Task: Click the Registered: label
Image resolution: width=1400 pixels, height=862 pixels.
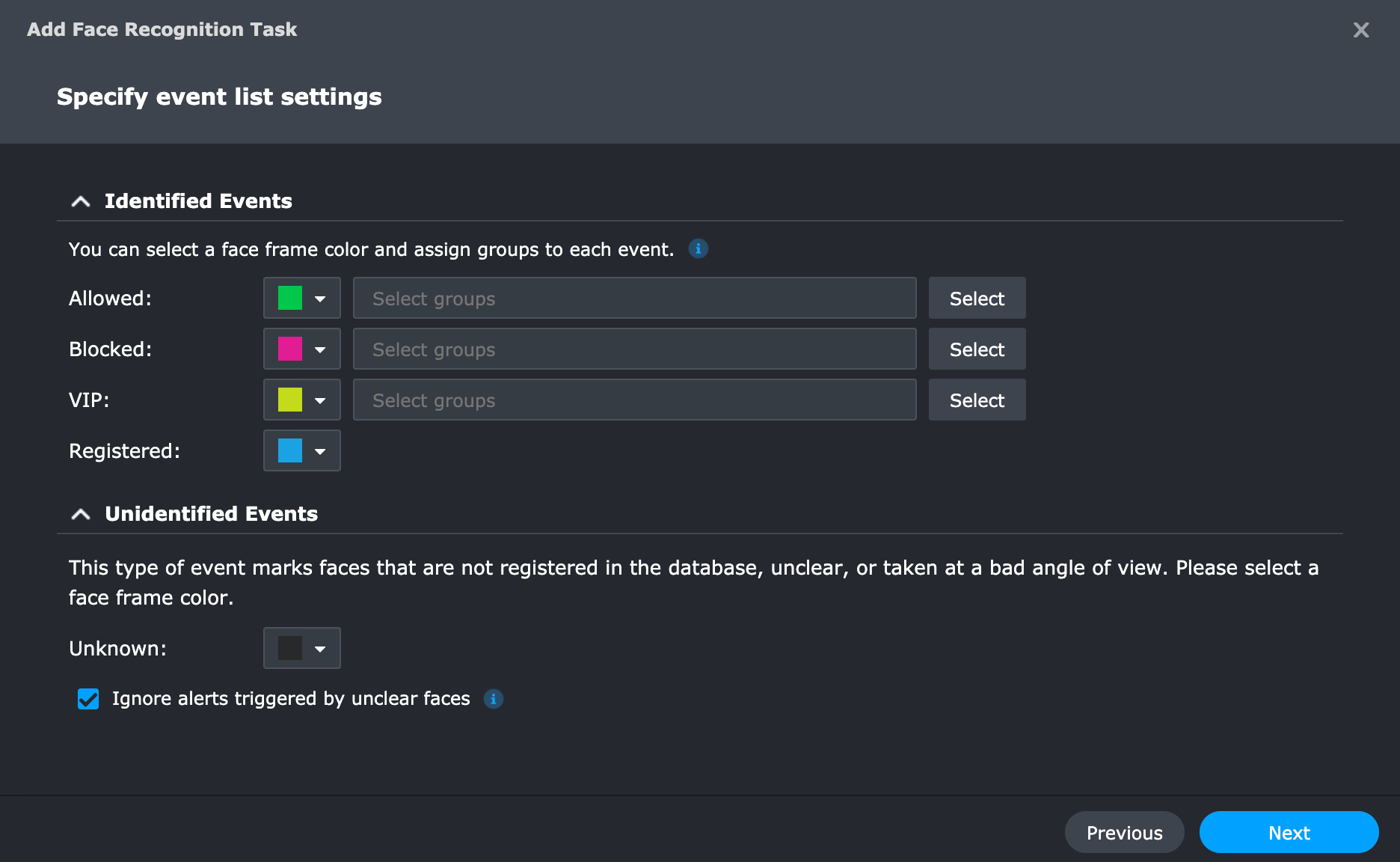Action: [124, 451]
